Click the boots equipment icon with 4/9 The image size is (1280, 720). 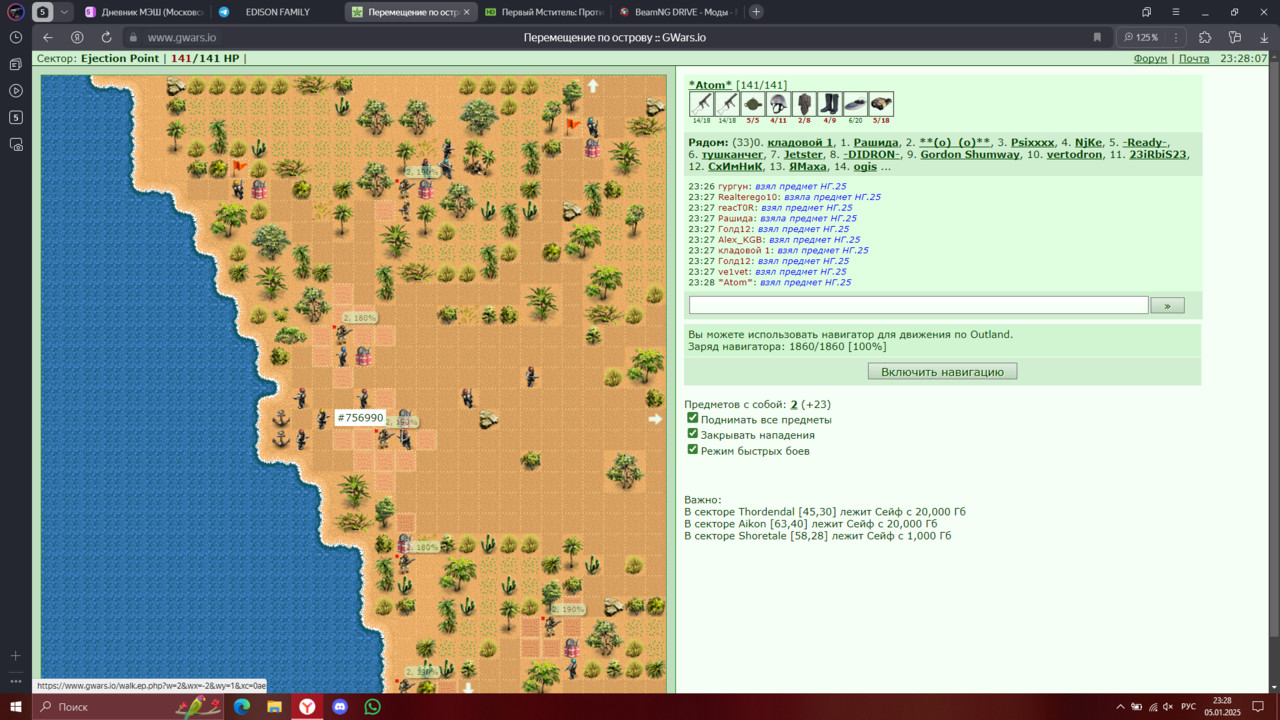pos(830,104)
